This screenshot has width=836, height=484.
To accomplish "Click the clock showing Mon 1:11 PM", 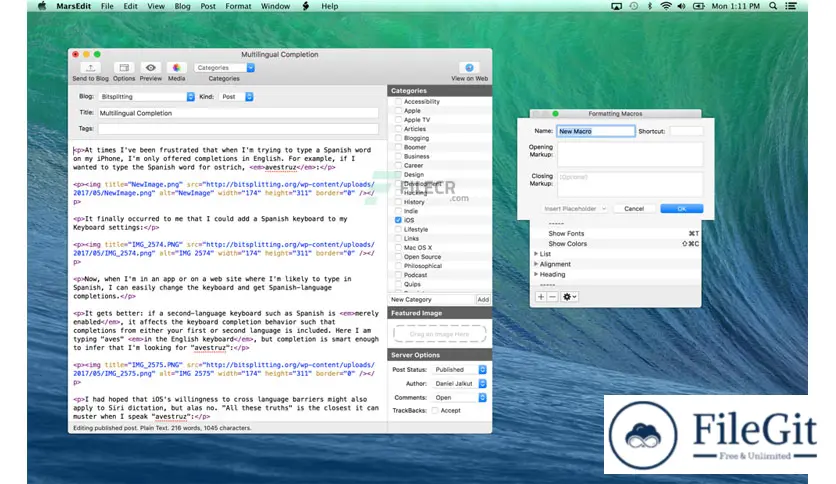I will pyautogui.click(x=736, y=6).
